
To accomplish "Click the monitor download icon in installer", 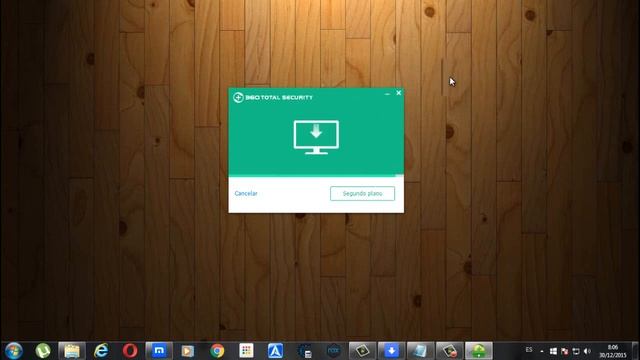I will (316, 137).
